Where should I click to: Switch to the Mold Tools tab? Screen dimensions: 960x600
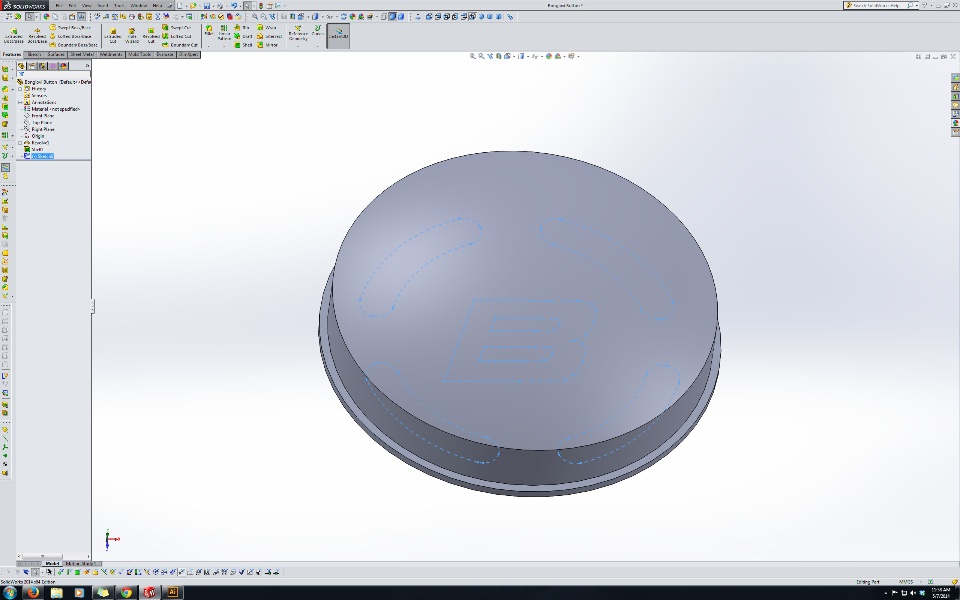pyautogui.click(x=140, y=54)
